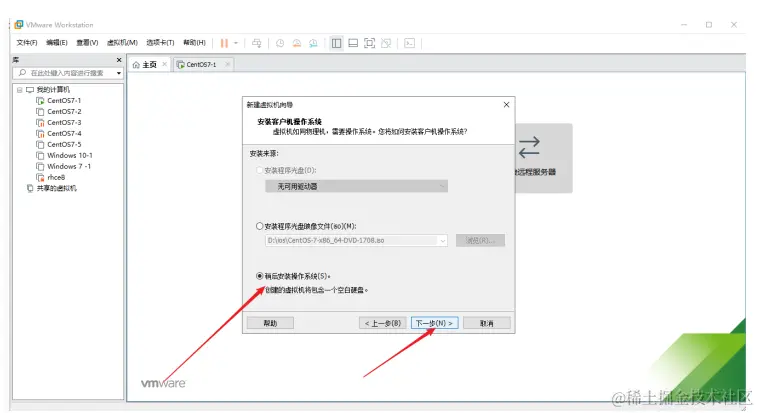Select CentOS7-2 in the library tree

point(64,111)
